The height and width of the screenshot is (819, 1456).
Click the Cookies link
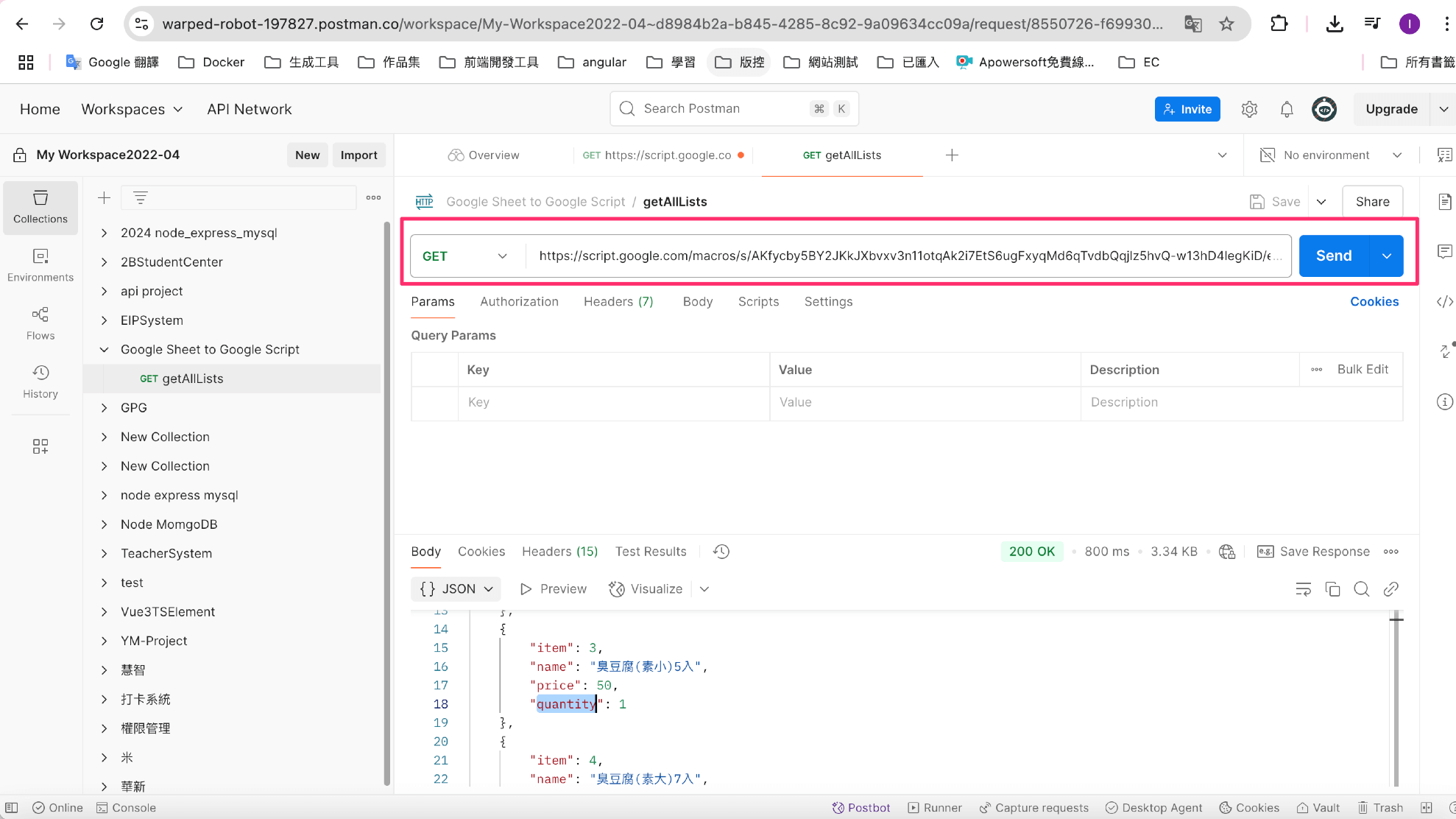coord(1374,302)
